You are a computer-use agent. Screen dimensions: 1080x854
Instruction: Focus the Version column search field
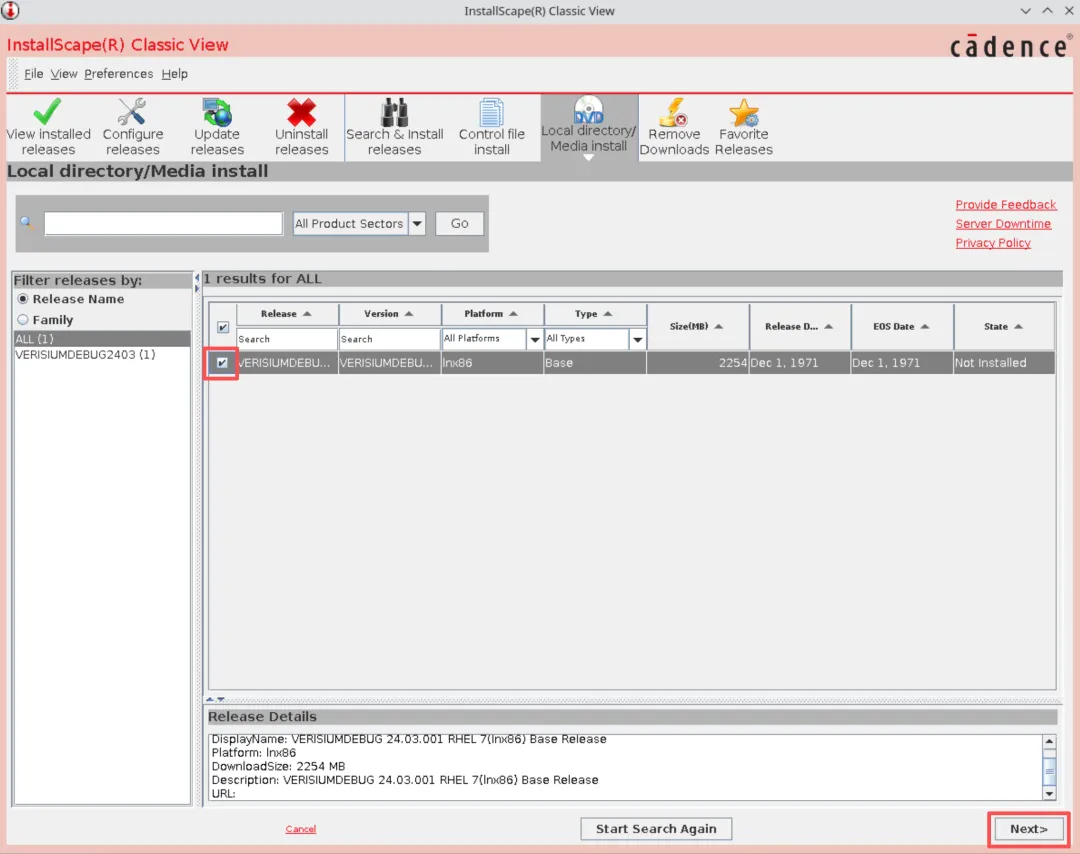pos(390,339)
